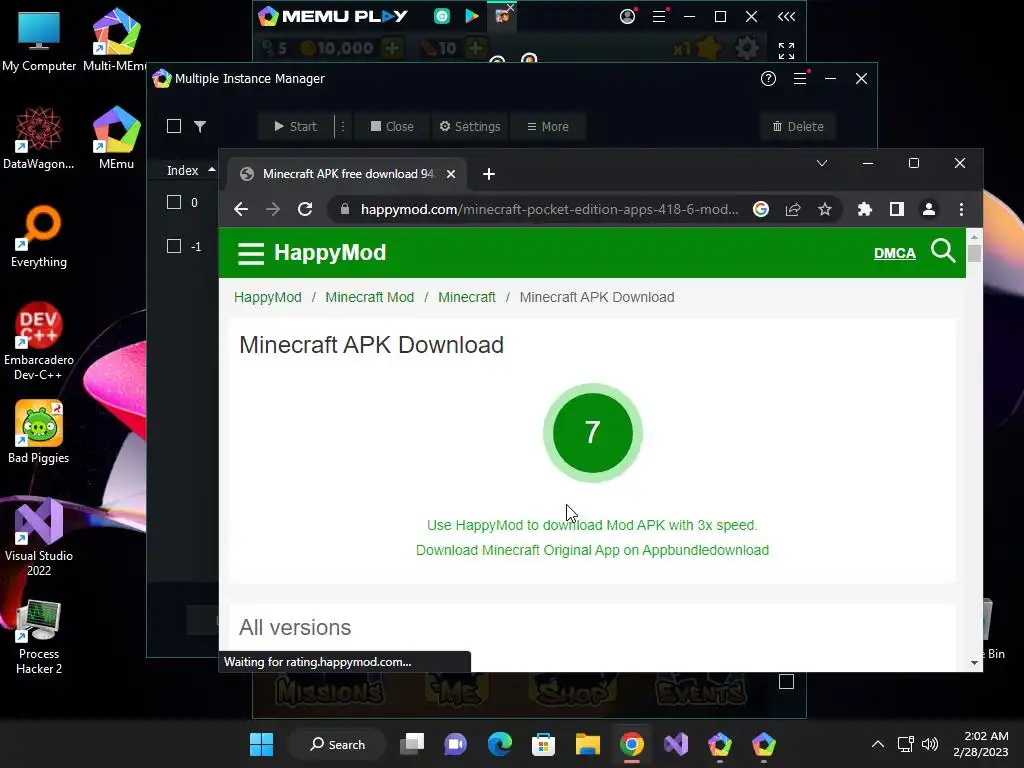Open Settings in Instance Manager

[470, 127]
